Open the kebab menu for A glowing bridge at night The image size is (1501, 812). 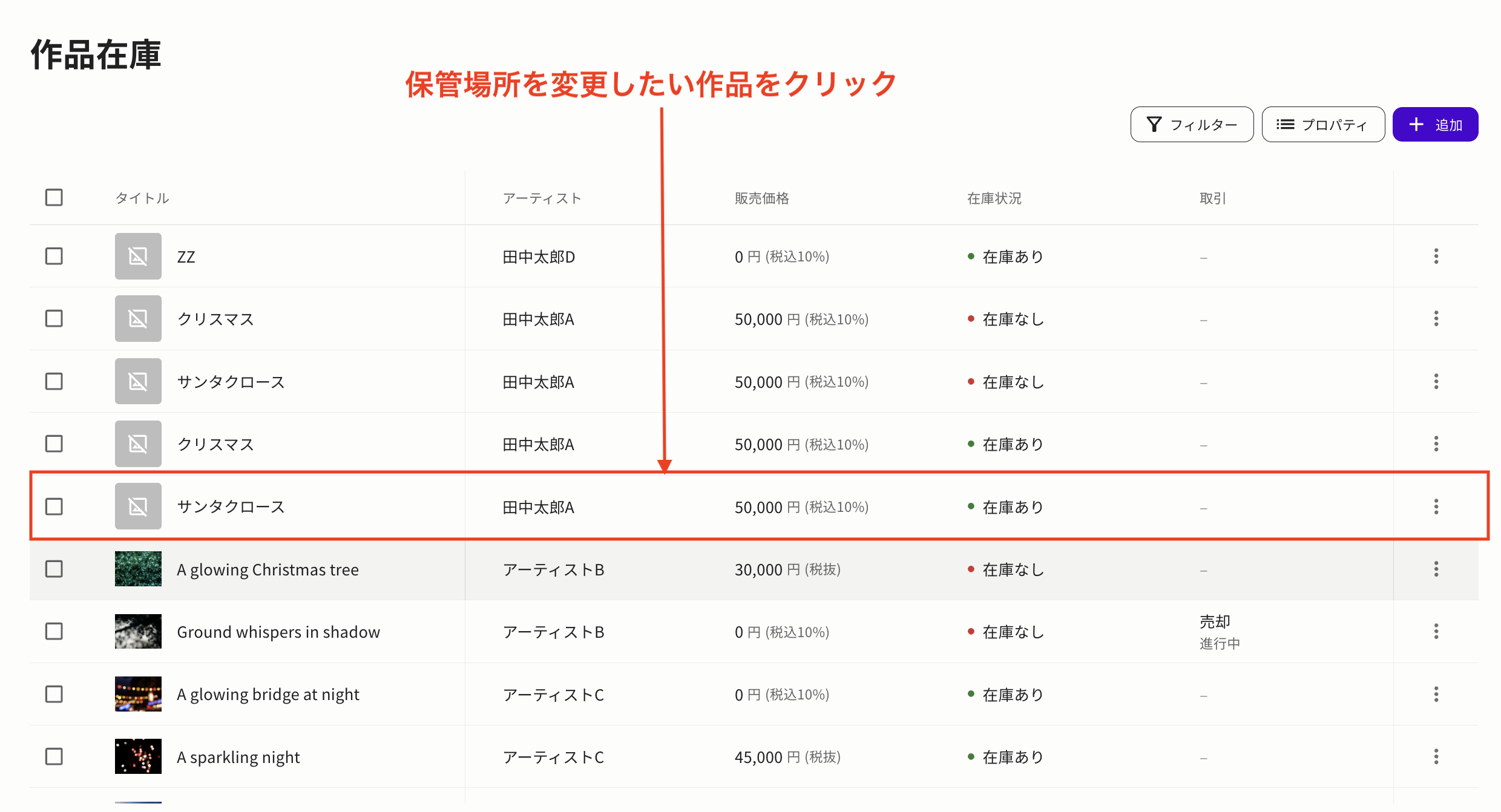[x=1436, y=694]
